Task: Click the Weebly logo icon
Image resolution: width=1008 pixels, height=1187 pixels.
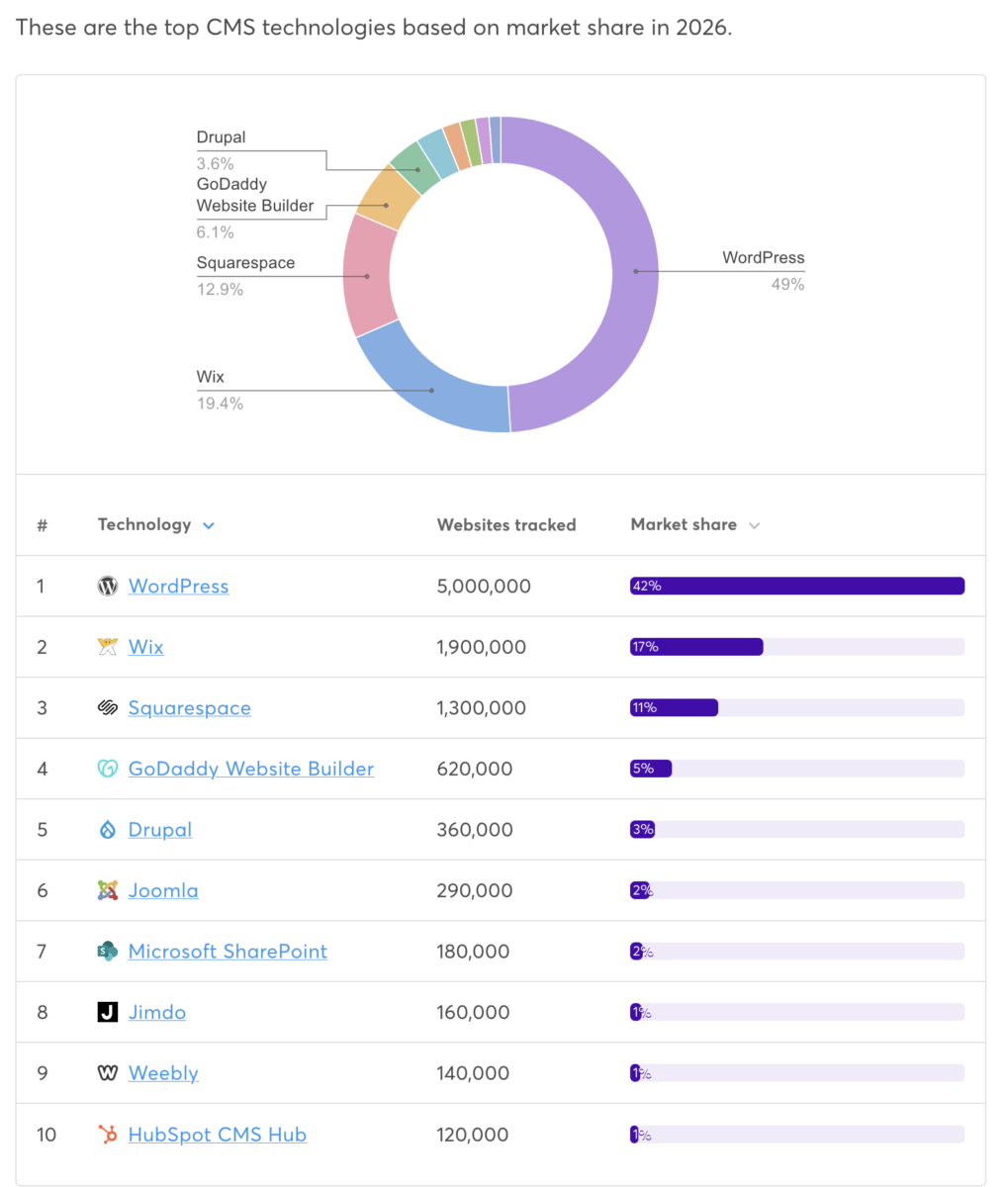Action: (108, 1073)
